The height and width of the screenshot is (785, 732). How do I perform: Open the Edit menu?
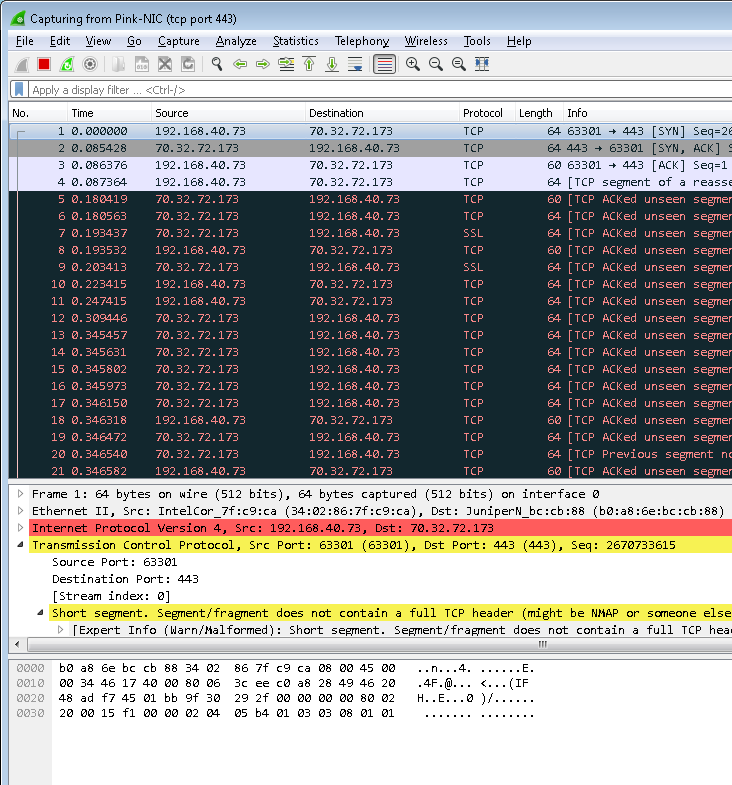60,41
